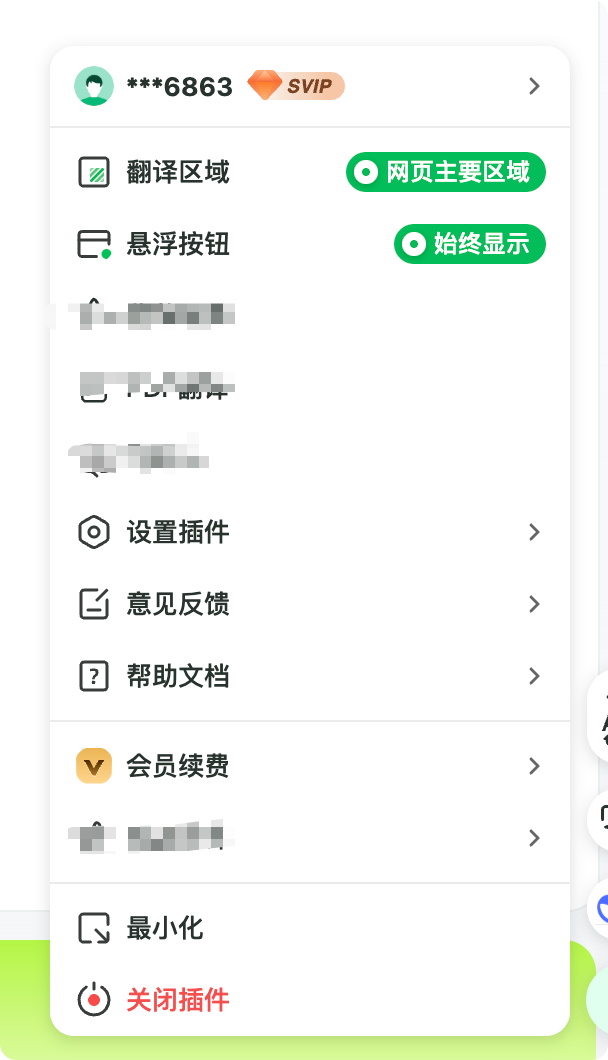Expand the 设置插件 chevron arrow
The height and width of the screenshot is (1060, 608).
pos(534,532)
